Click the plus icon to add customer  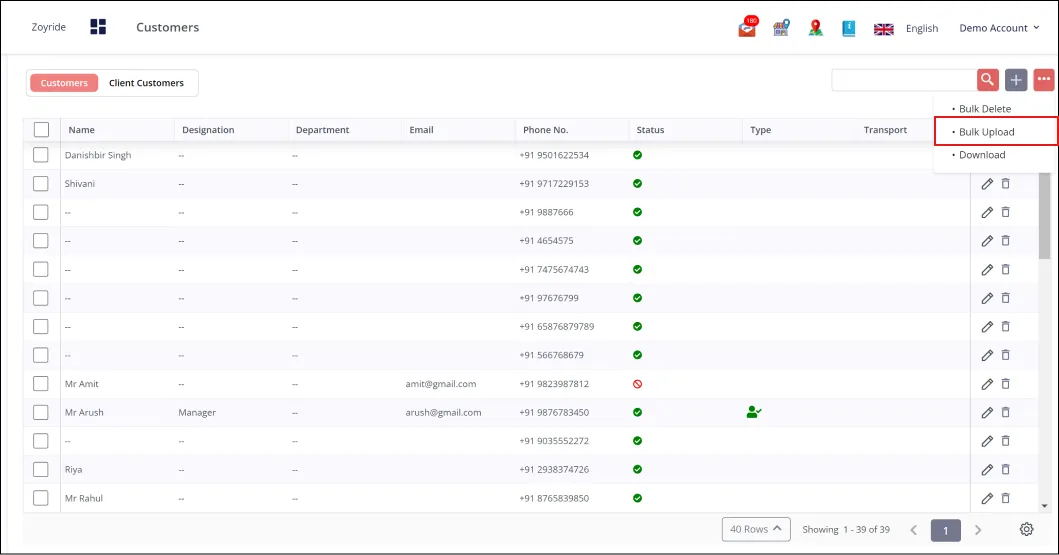coord(1016,80)
